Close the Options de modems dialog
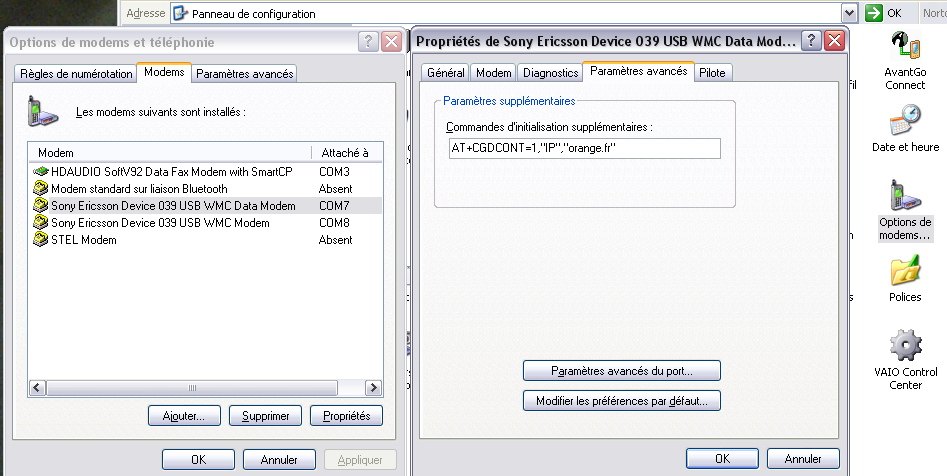The height and width of the screenshot is (476, 947). tap(392, 42)
